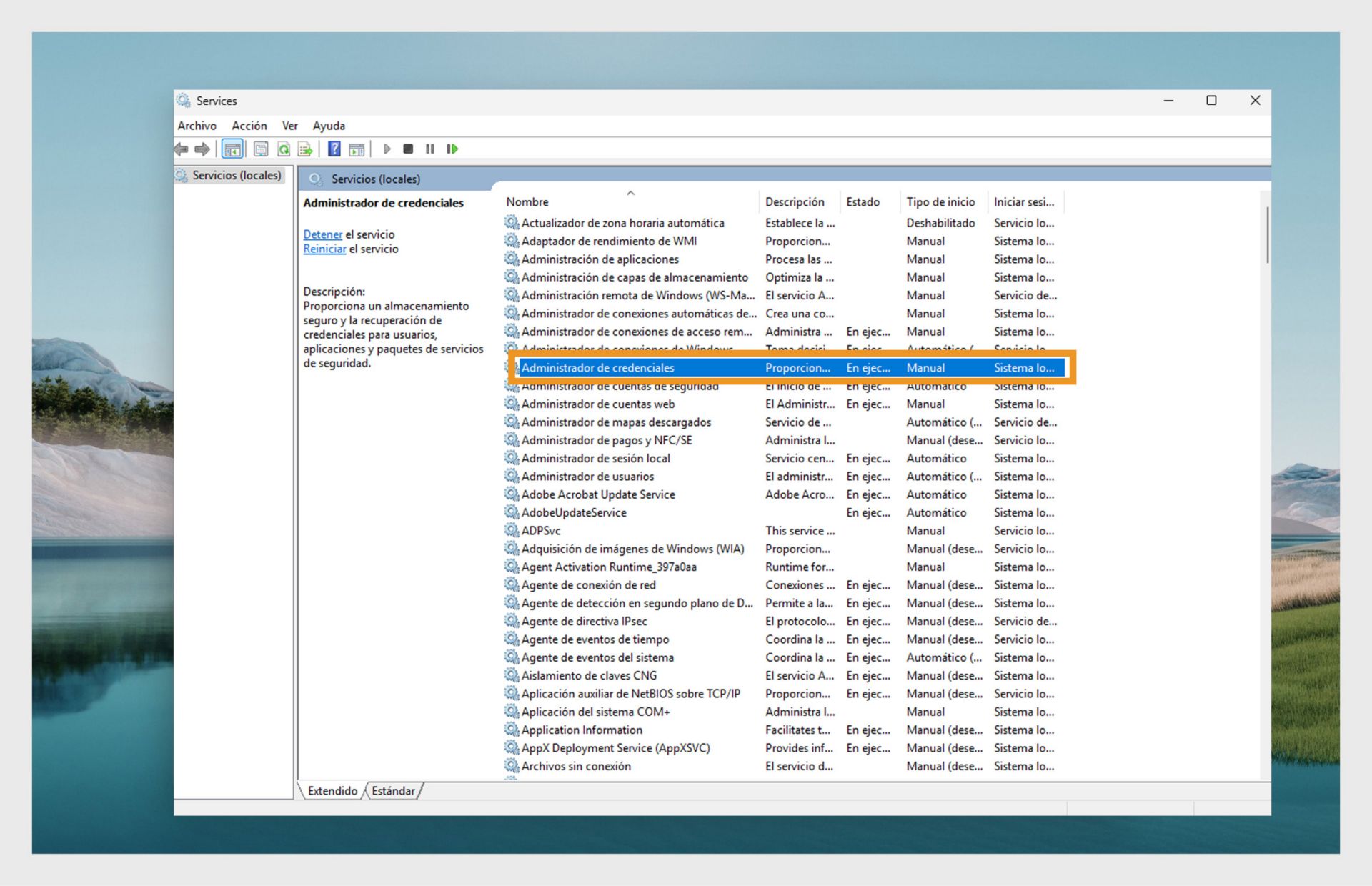Open the Ayuda menu
The height and width of the screenshot is (886, 1372).
tap(329, 126)
